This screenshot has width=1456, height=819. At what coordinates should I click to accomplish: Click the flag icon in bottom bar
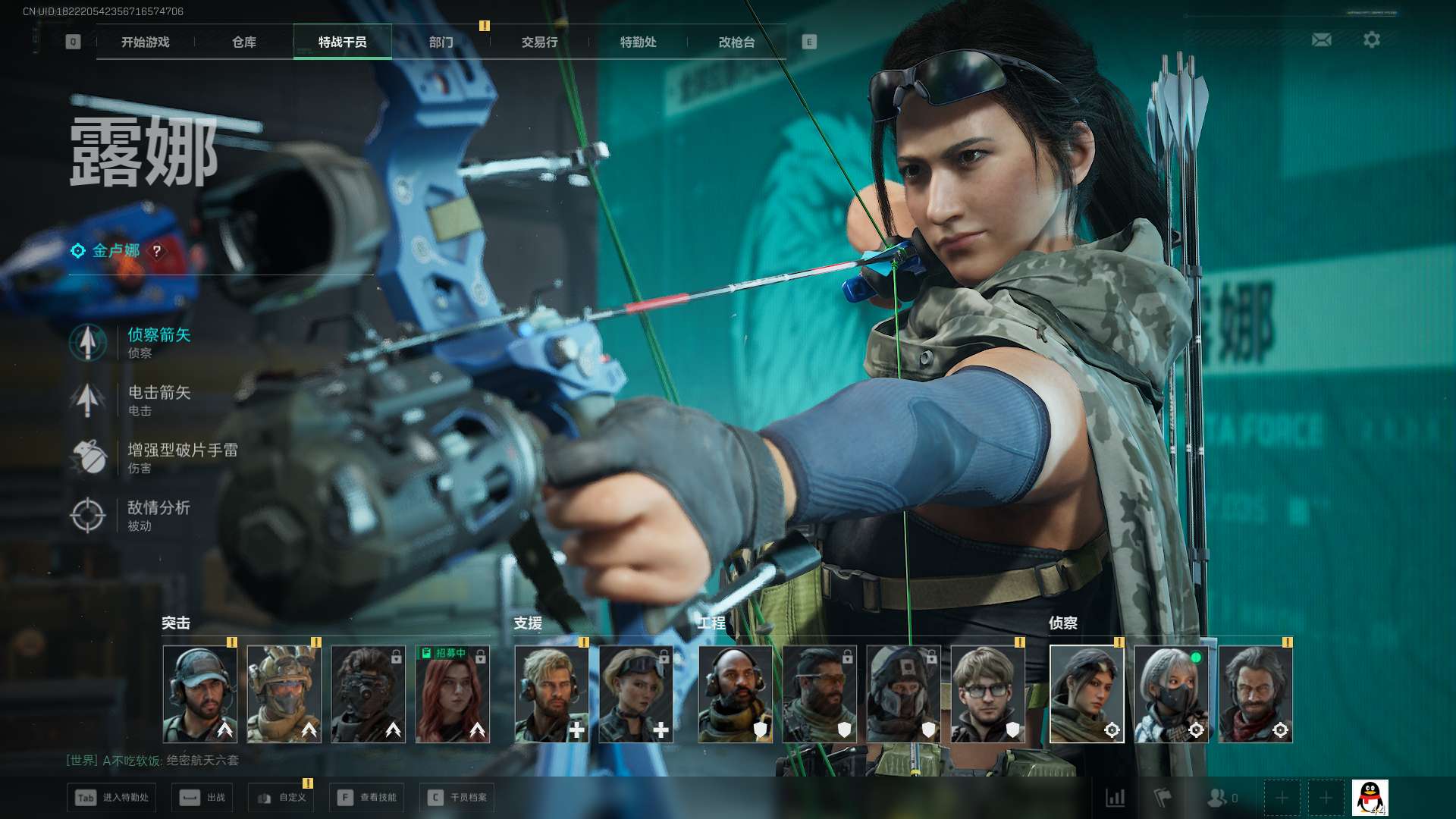click(x=1163, y=797)
